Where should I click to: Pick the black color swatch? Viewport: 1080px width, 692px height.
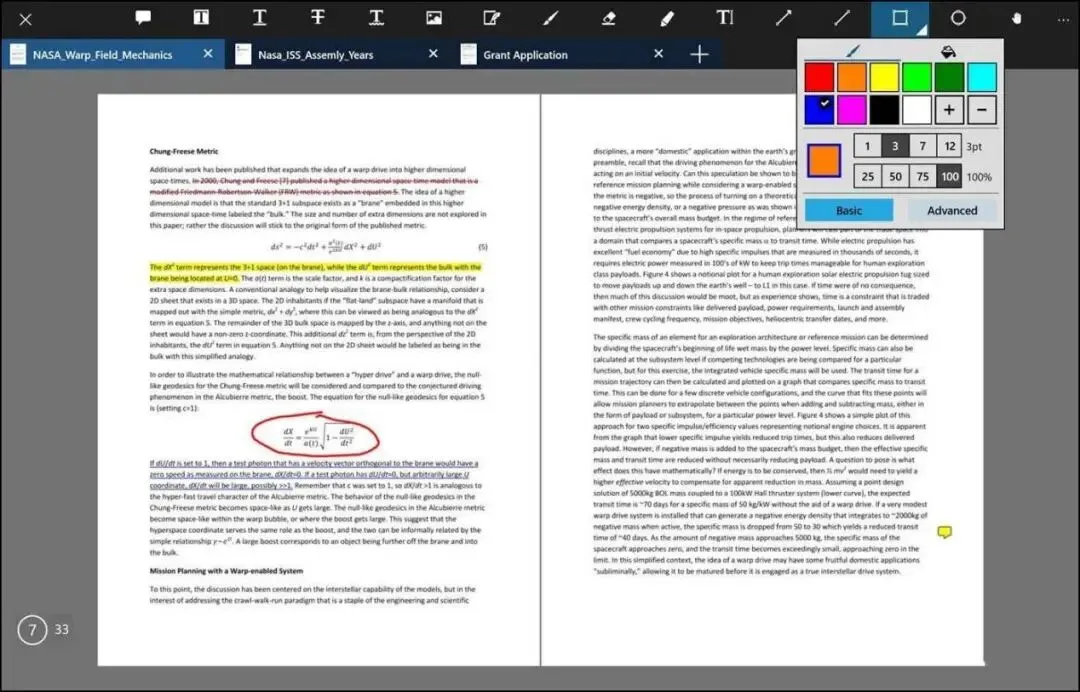(884, 110)
